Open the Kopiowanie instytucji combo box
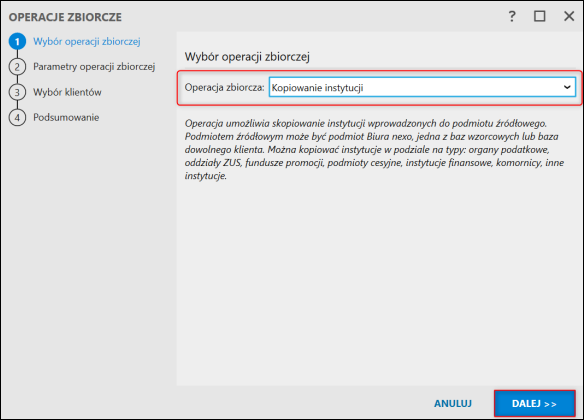This screenshot has width=584, height=420. 422,88
